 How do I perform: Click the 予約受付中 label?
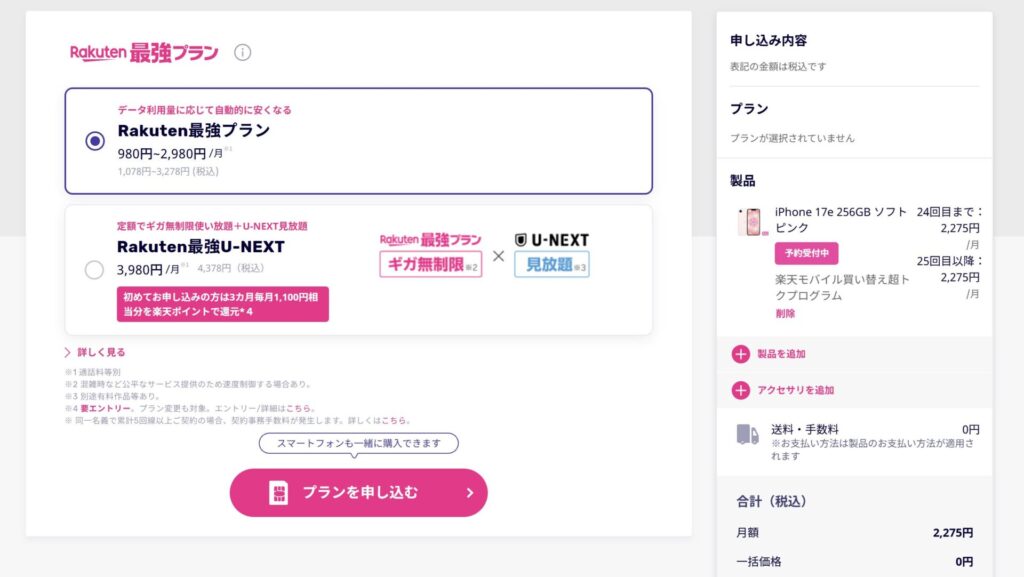[806, 253]
